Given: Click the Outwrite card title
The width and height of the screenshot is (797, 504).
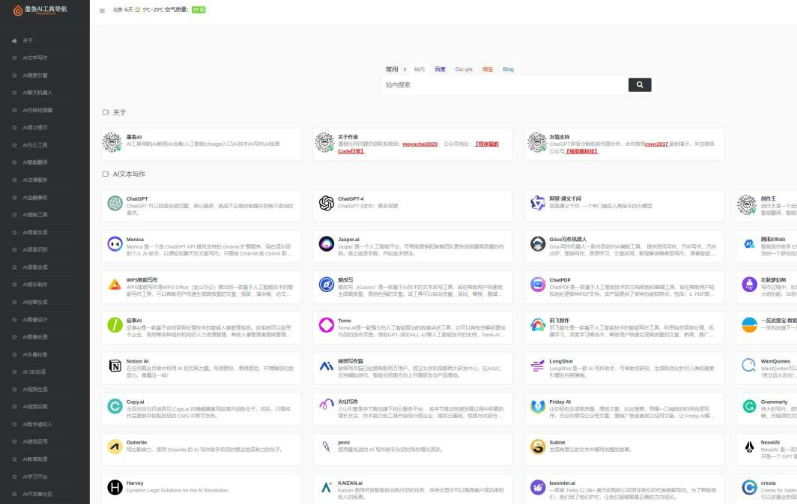Looking at the screenshot, I should pos(136,443).
